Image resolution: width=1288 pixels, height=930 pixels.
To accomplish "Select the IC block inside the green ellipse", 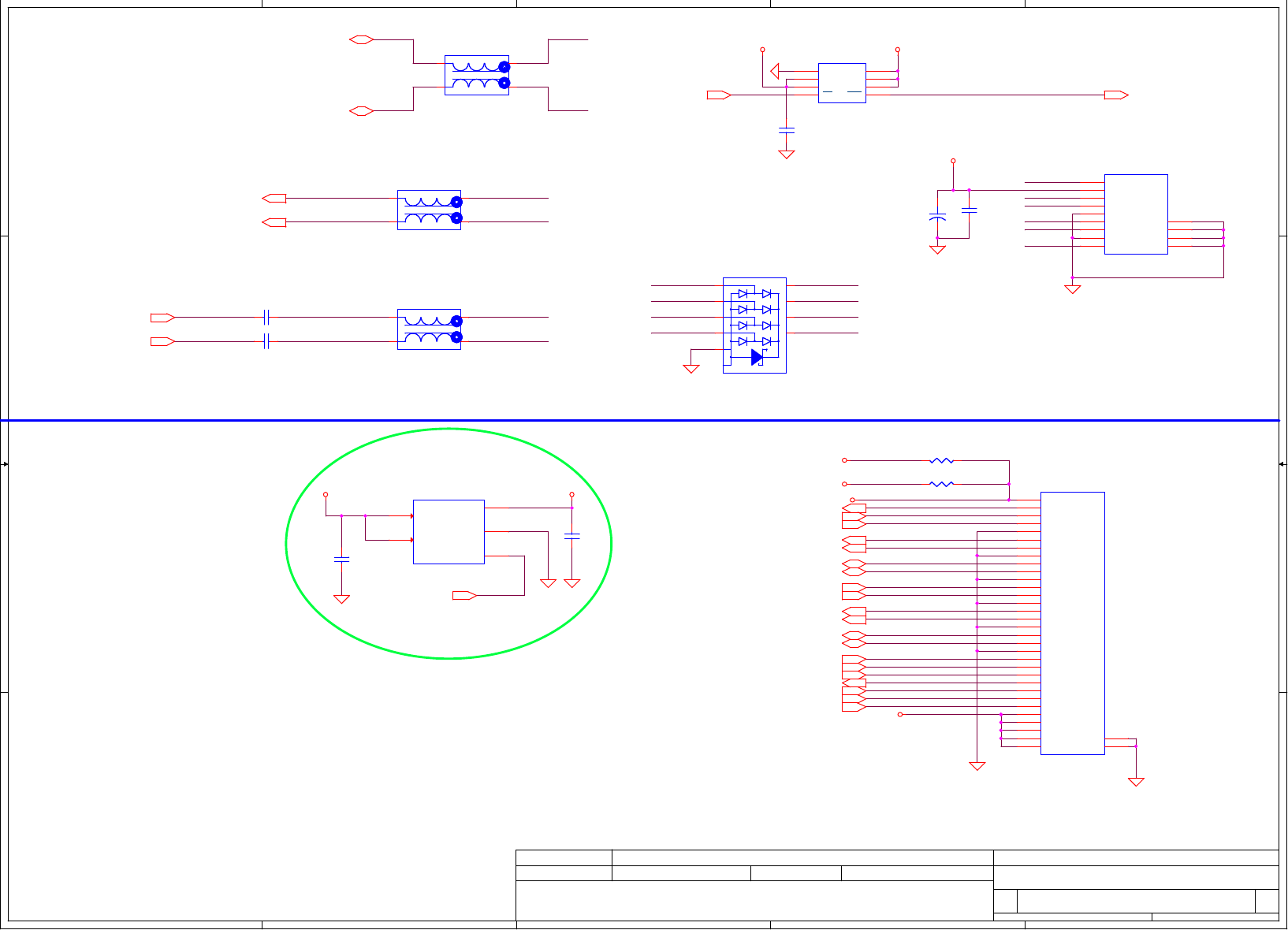I will point(449,532).
